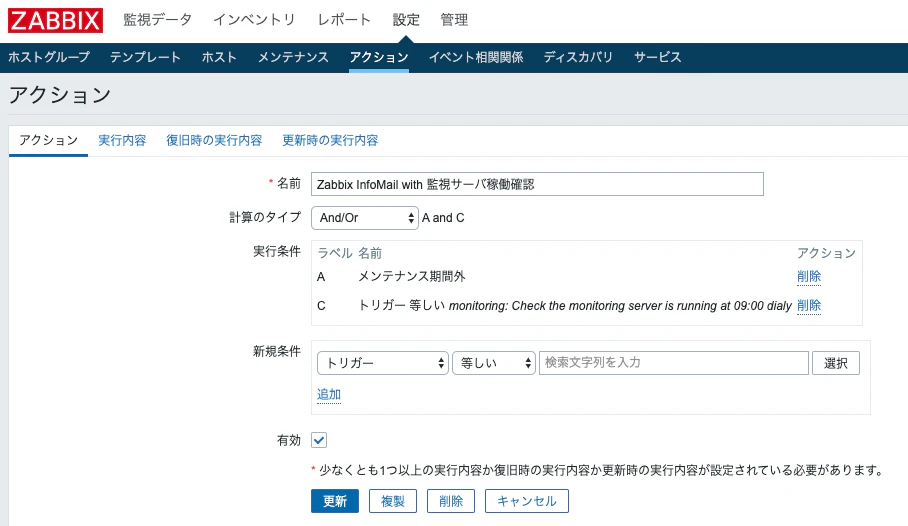Delete condition A メンテナンス期間外
The width and height of the screenshot is (908, 526).
pyautogui.click(x=809, y=276)
